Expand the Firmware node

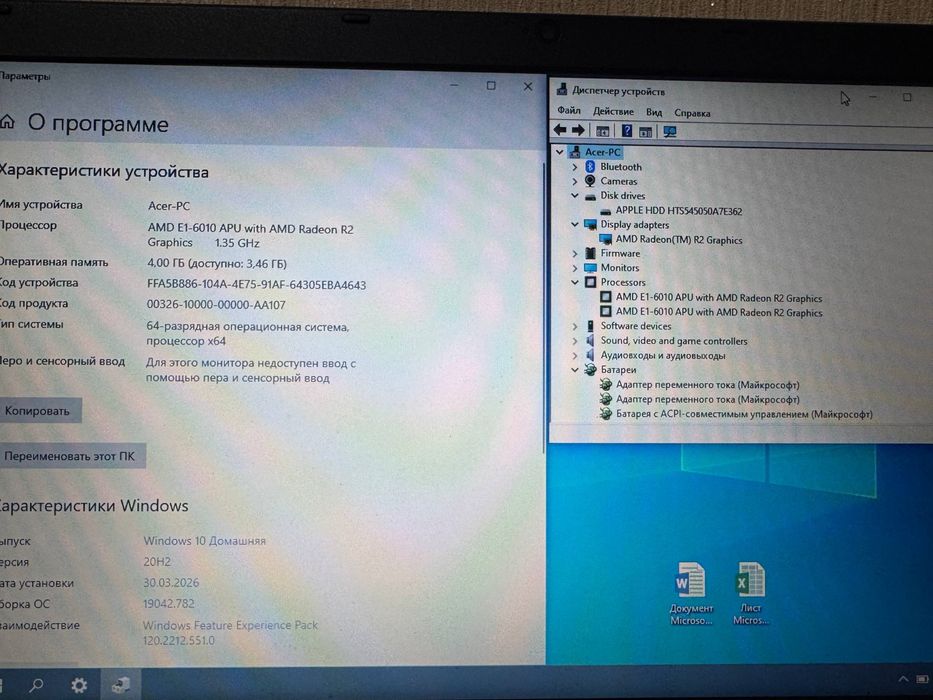[x=575, y=254]
